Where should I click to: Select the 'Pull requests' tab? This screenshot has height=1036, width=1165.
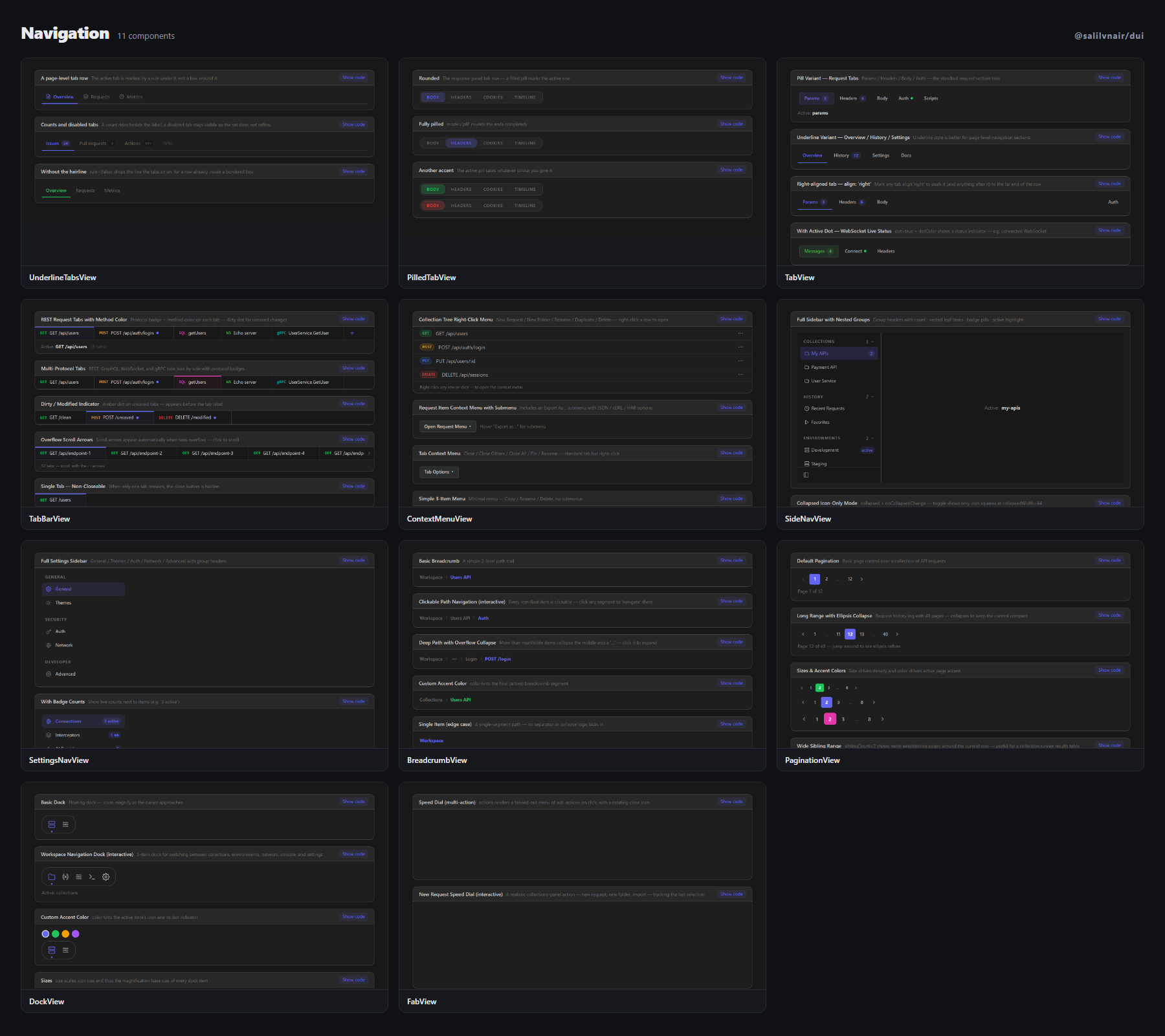(x=96, y=144)
